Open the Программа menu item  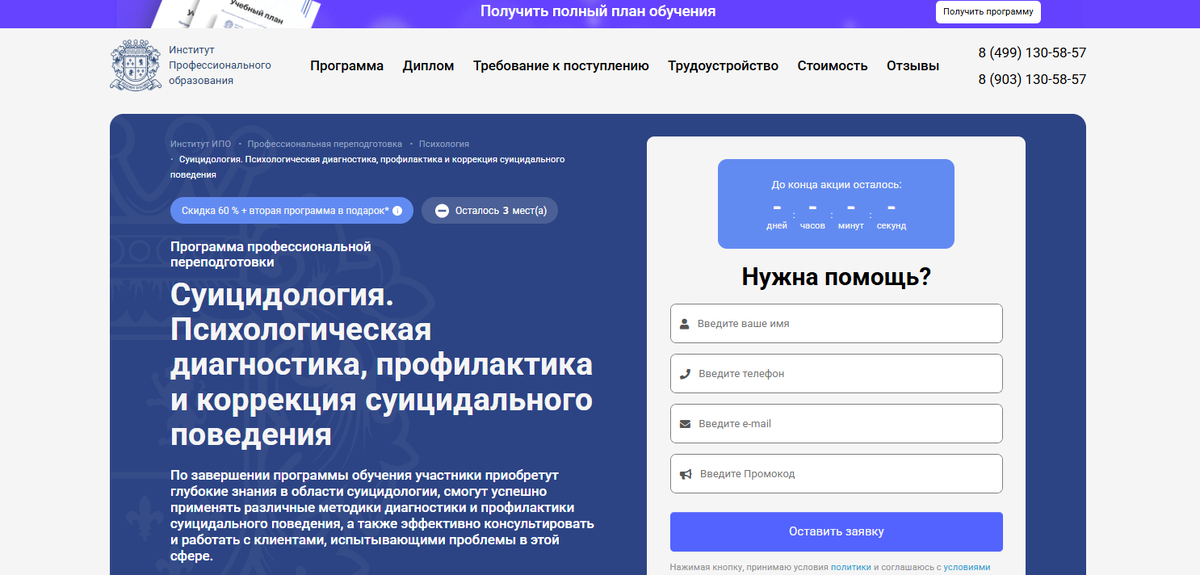[347, 66]
